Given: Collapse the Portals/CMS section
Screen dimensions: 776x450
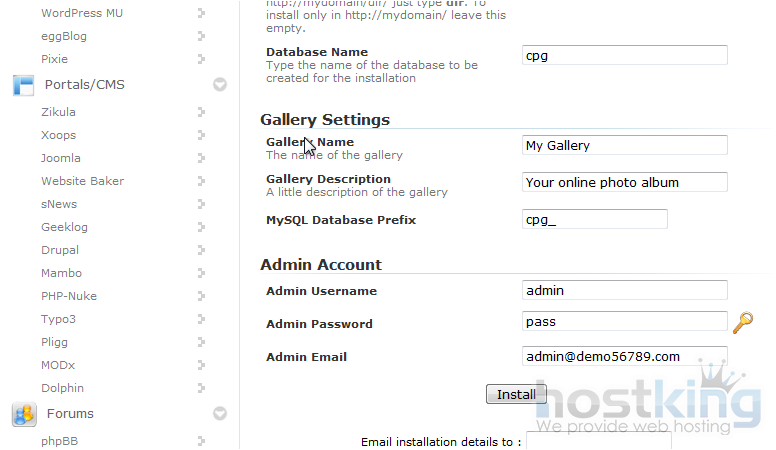Looking at the screenshot, I should tap(220, 85).
